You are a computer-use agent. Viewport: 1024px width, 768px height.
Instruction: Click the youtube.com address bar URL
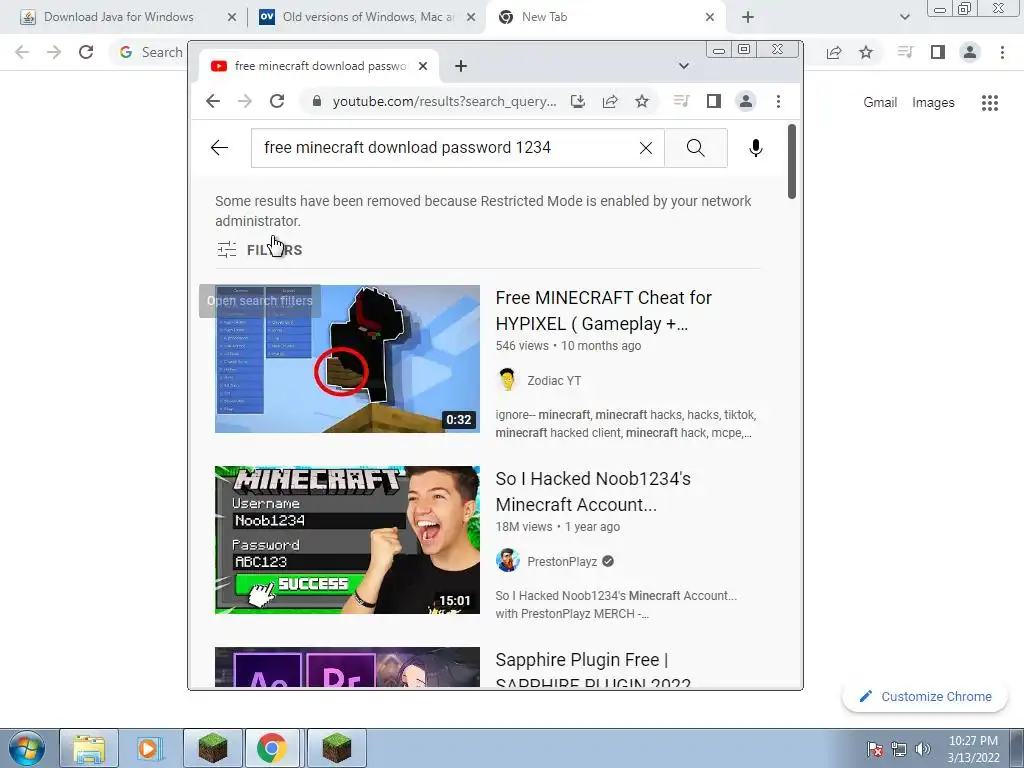coord(444,101)
